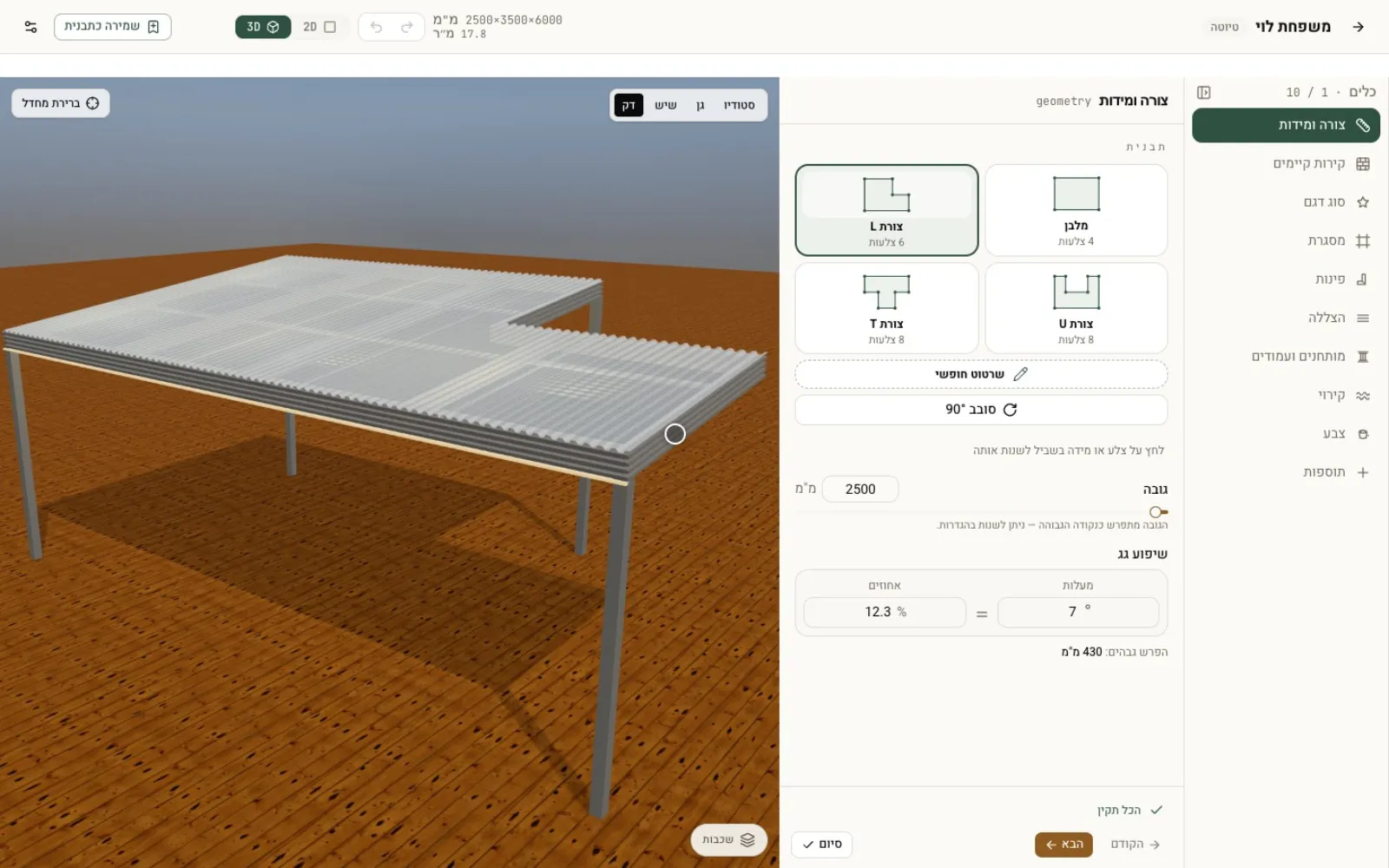
Task: Open the סוג דגם (model type) tool
Action: (x=1286, y=202)
